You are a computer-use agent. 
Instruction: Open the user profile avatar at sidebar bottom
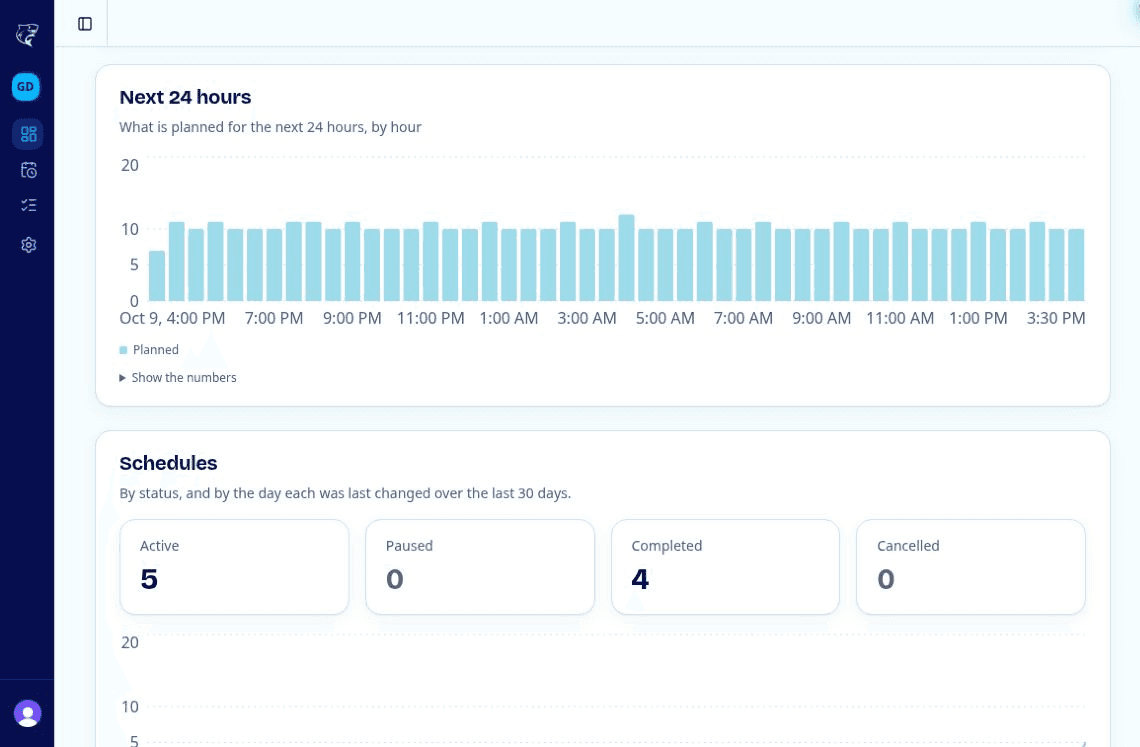pyautogui.click(x=28, y=714)
